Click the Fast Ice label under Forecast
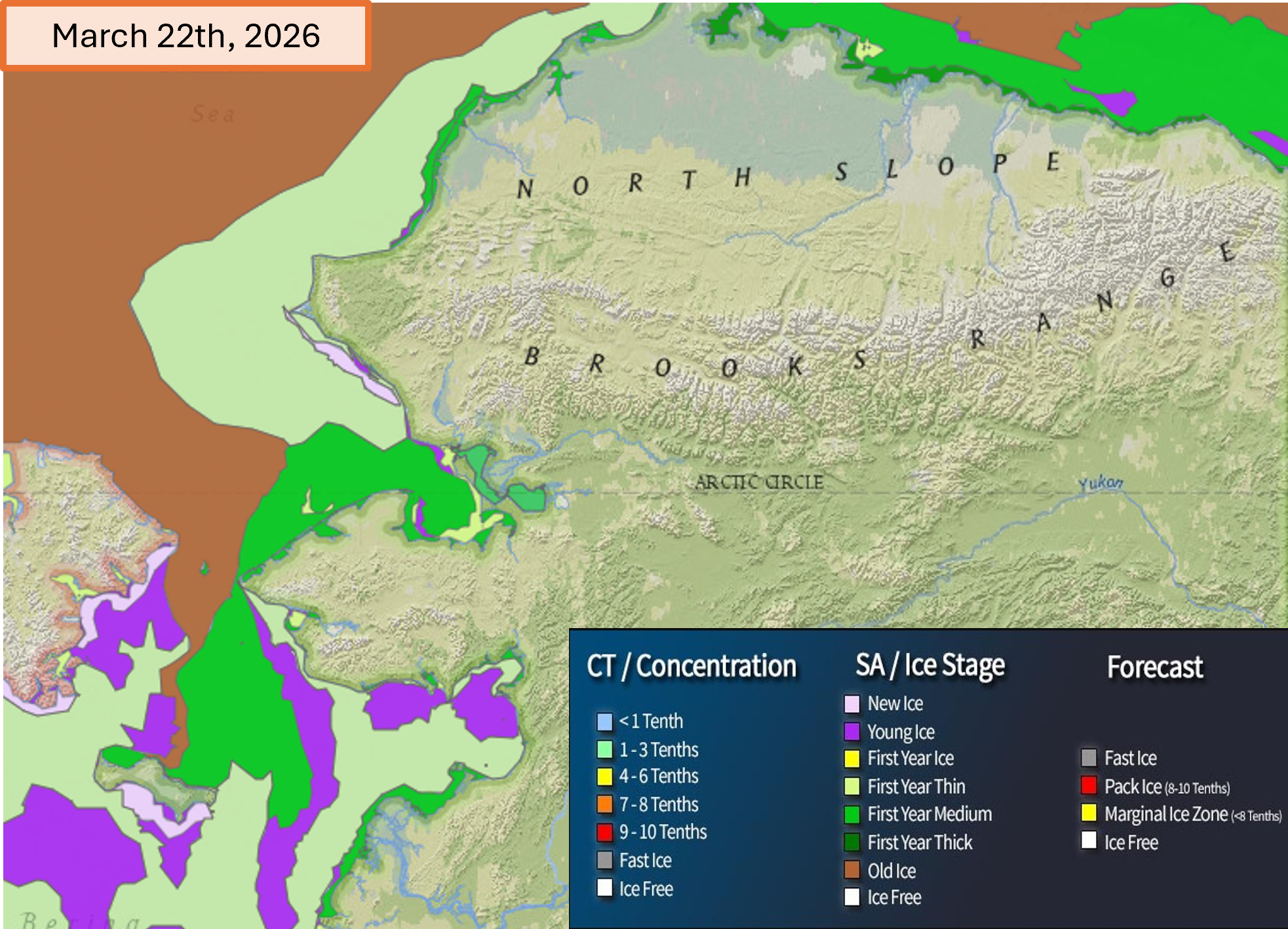This screenshot has width=1288, height=929. (x=1130, y=759)
